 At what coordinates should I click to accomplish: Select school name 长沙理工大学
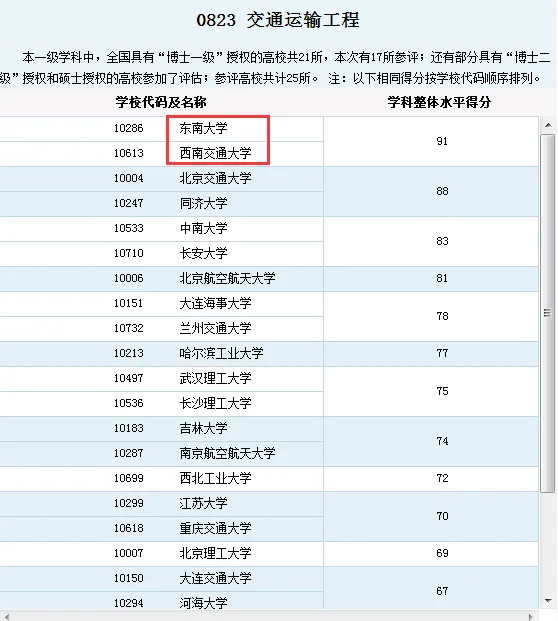pyautogui.click(x=215, y=403)
